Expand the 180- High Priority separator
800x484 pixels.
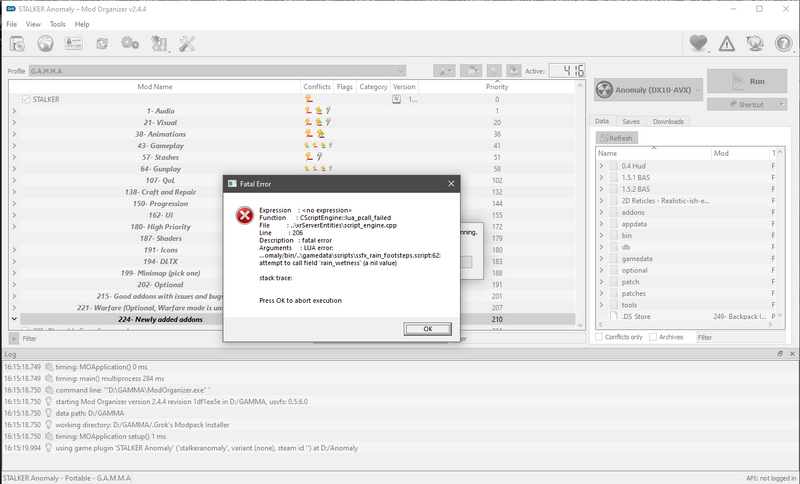coord(14,226)
